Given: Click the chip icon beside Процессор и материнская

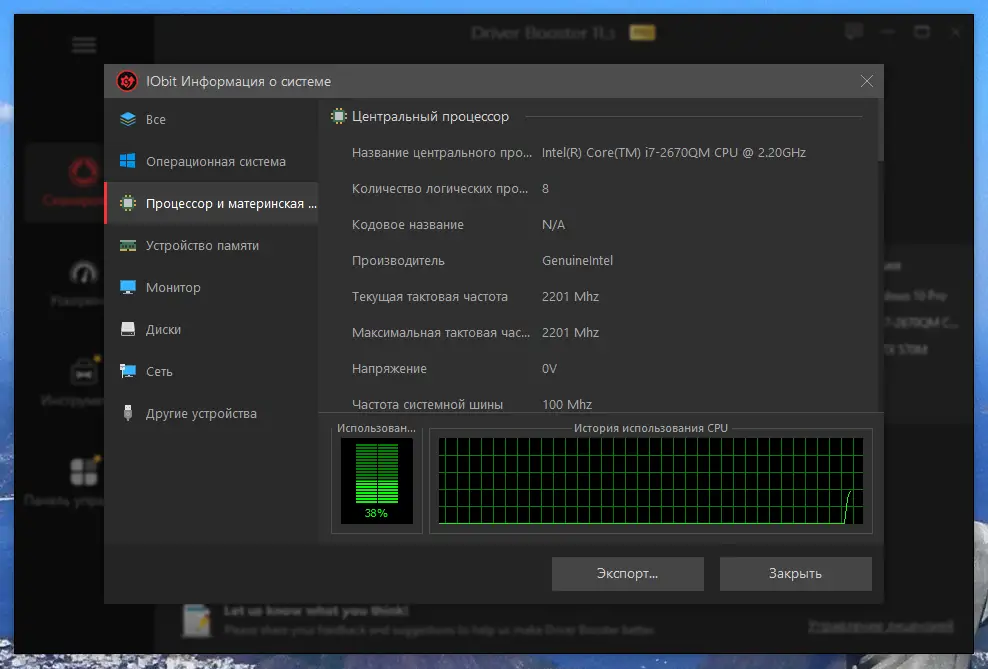Looking at the screenshot, I should point(128,203).
